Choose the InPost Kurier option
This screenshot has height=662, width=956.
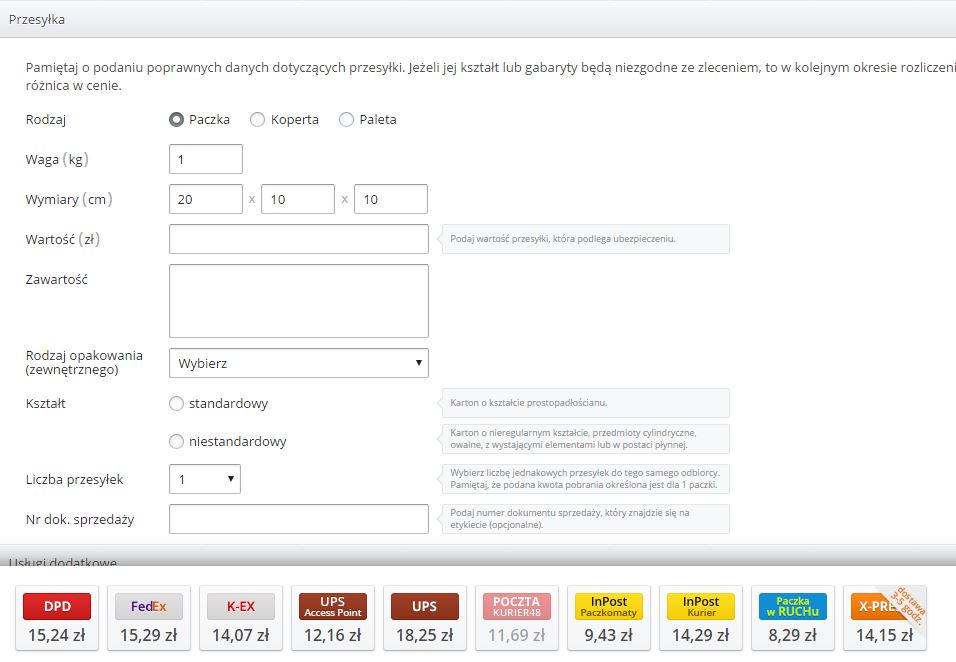coord(701,607)
